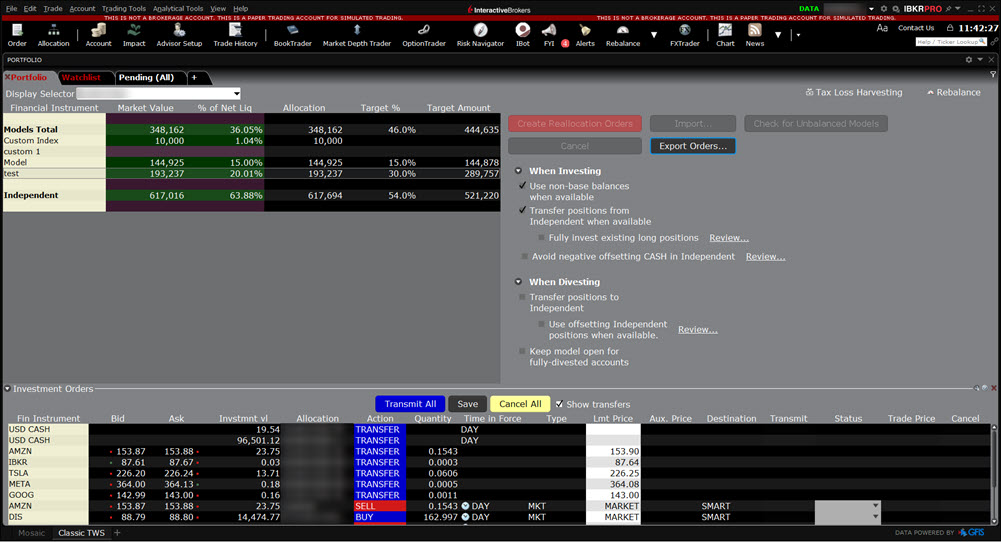Enable Use offsetting Independent positions when available

coord(541,324)
